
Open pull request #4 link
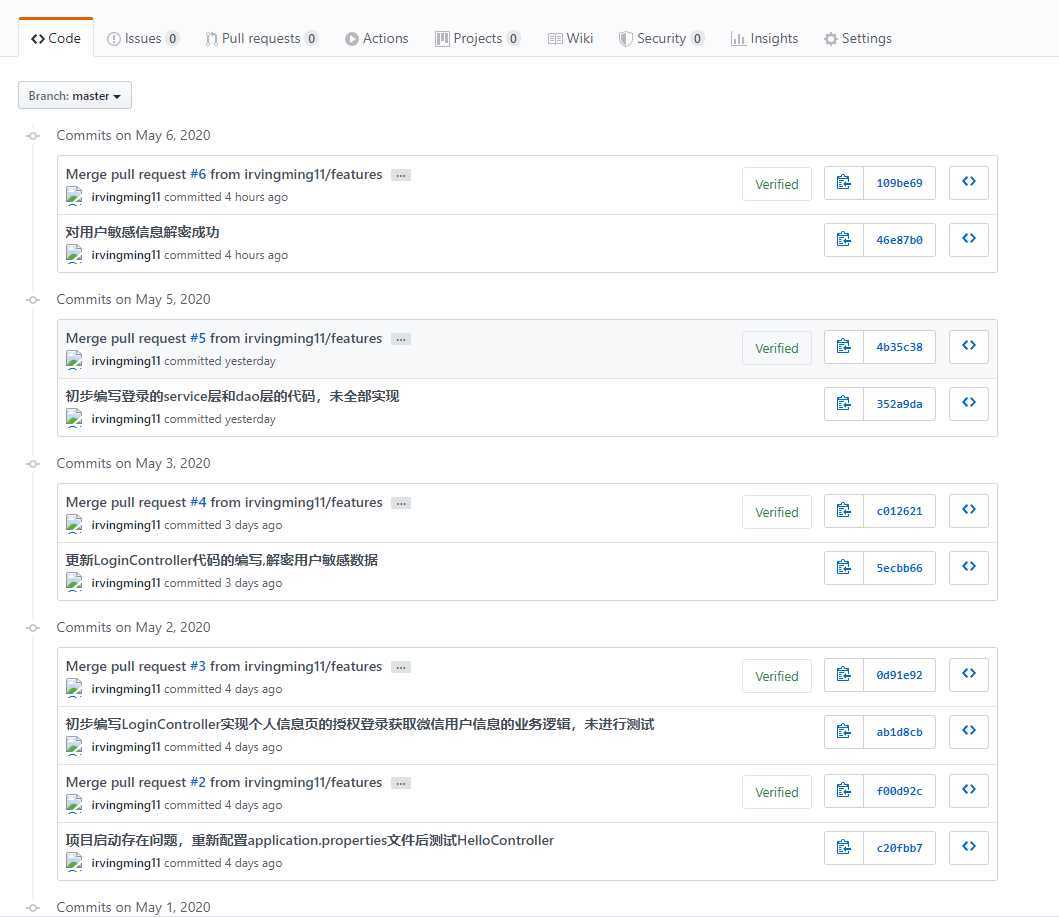coord(198,502)
